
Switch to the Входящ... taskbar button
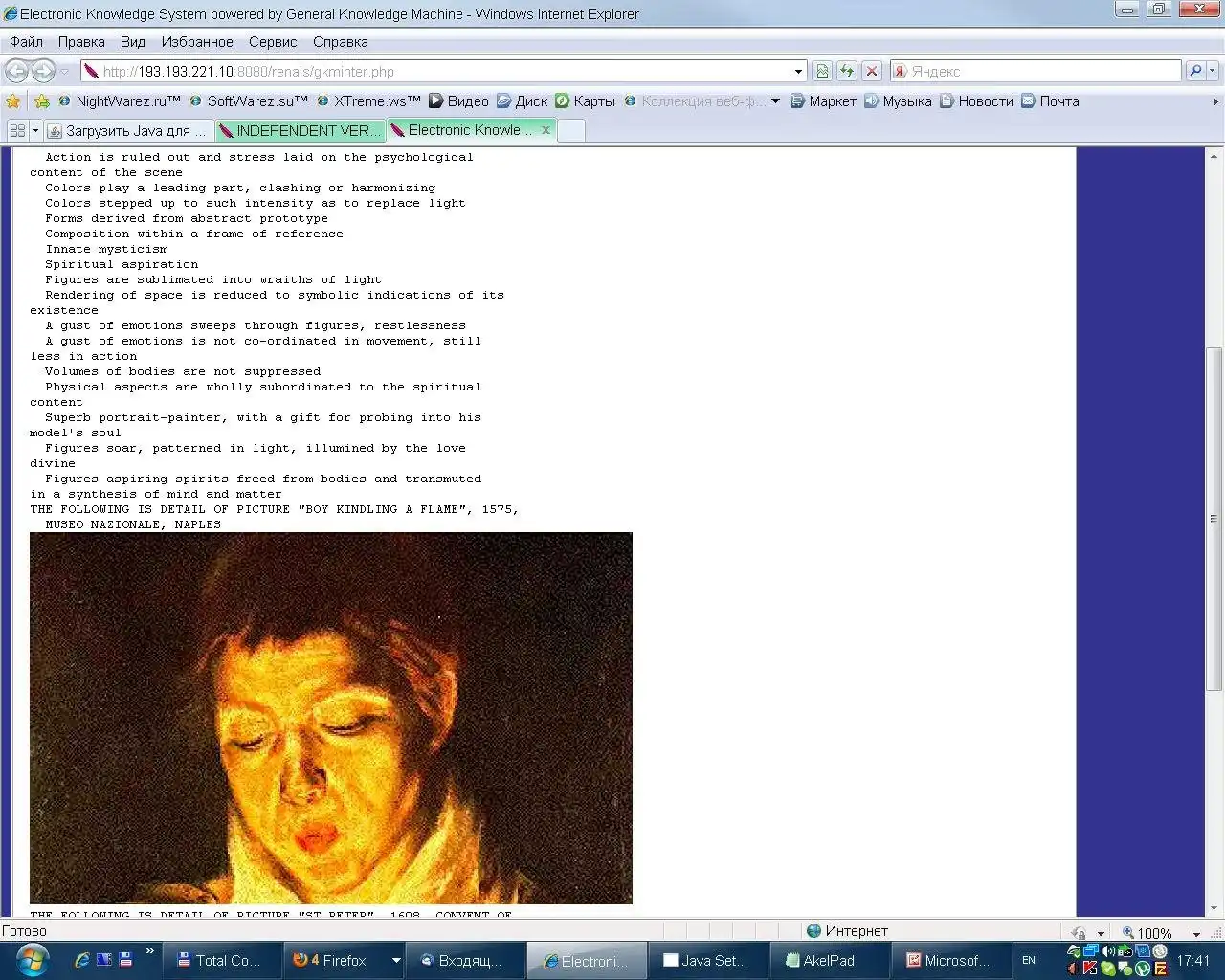point(463,960)
